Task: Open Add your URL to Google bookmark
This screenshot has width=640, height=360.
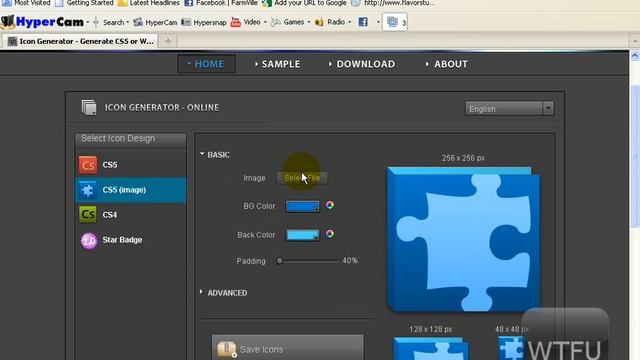Action: point(304,3)
